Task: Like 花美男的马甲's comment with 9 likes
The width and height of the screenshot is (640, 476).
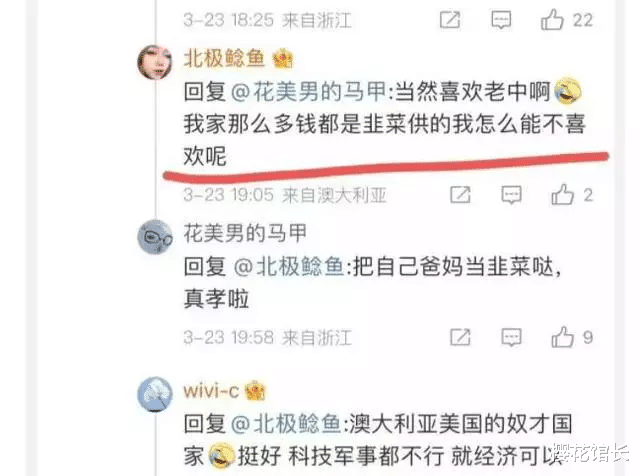Action: pos(562,337)
